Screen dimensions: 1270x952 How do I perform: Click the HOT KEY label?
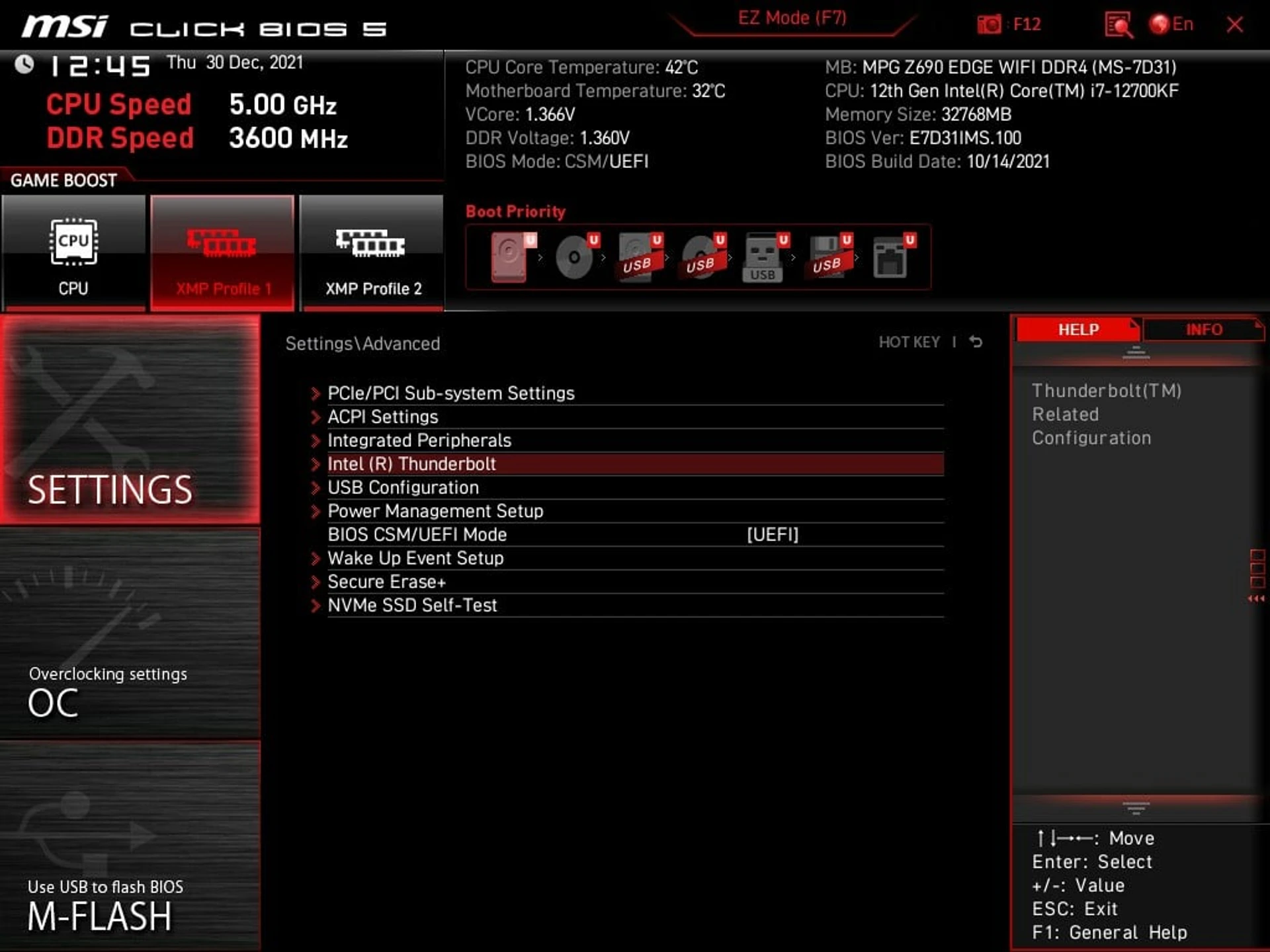click(x=909, y=342)
